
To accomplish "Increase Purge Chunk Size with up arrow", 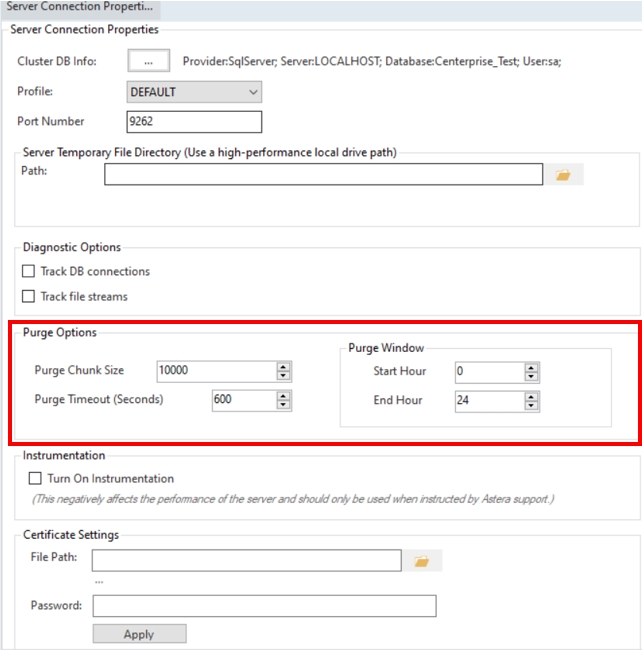I will (283, 366).
